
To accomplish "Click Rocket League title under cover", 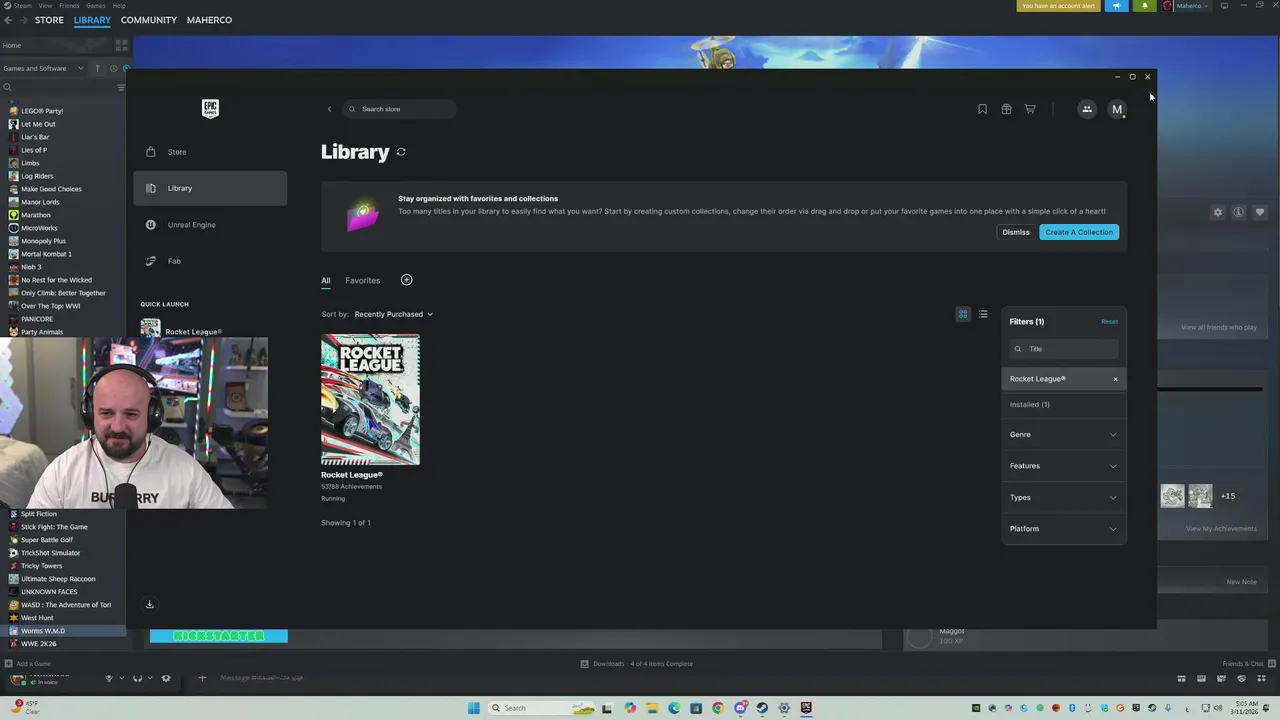I will [x=351, y=475].
